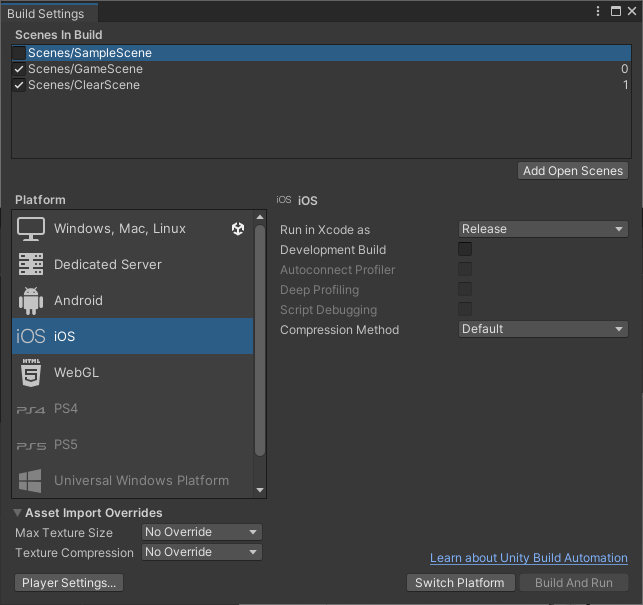Click the platform list scrollbar thumb
The image size is (643, 605).
point(260,340)
